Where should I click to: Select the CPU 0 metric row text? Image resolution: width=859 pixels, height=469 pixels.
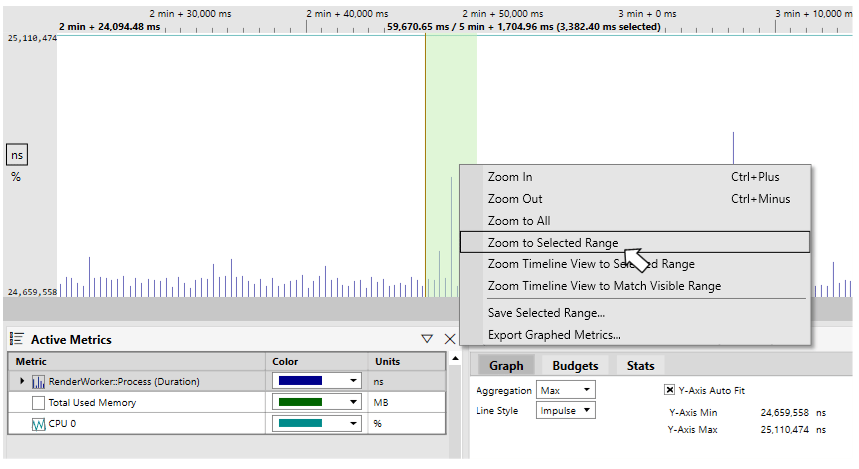[x=62, y=424]
